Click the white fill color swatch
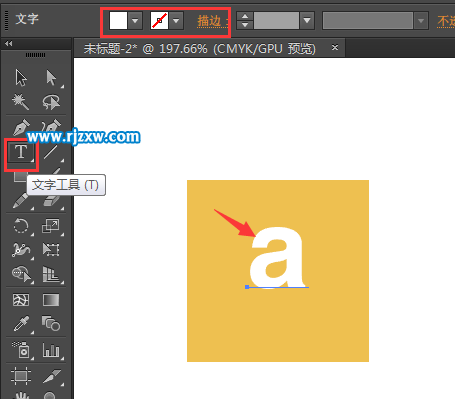The height and width of the screenshot is (399, 455). (x=119, y=21)
